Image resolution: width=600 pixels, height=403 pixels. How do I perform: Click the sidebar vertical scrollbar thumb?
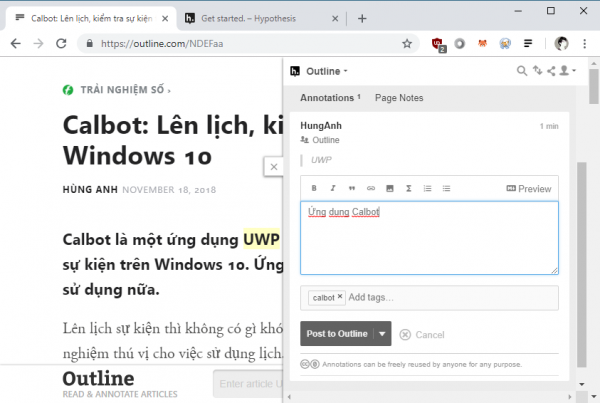[x=582, y=265]
